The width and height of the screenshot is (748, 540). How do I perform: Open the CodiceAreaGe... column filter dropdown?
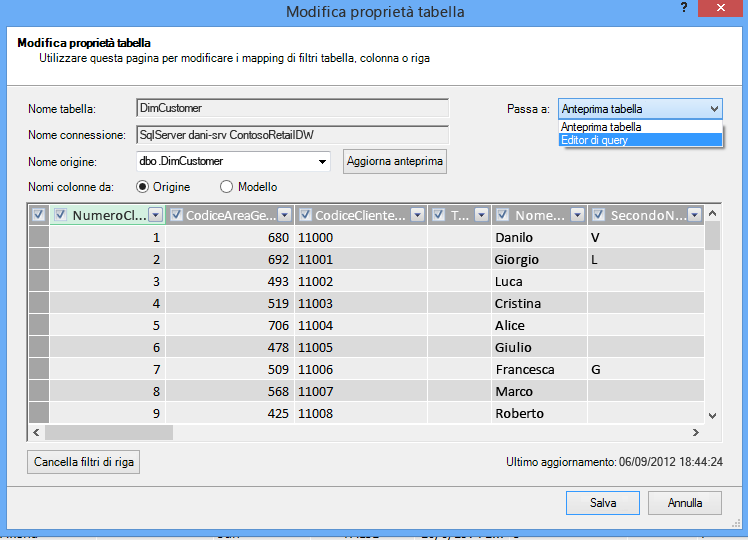point(285,215)
